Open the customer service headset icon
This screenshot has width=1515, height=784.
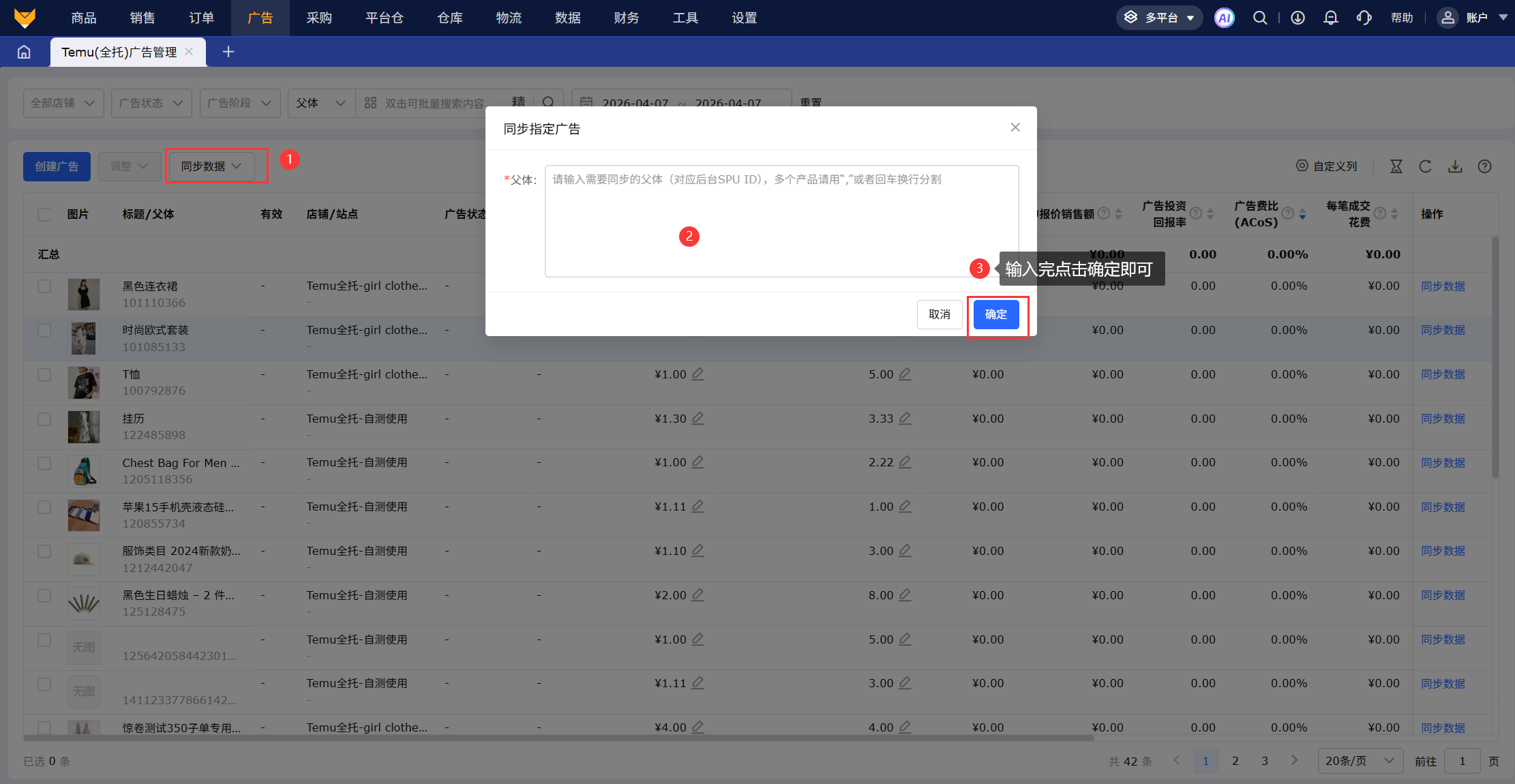coord(1364,18)
